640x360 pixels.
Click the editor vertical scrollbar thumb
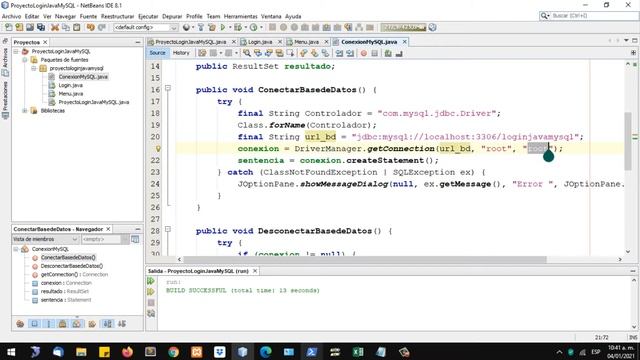(628, 141)
